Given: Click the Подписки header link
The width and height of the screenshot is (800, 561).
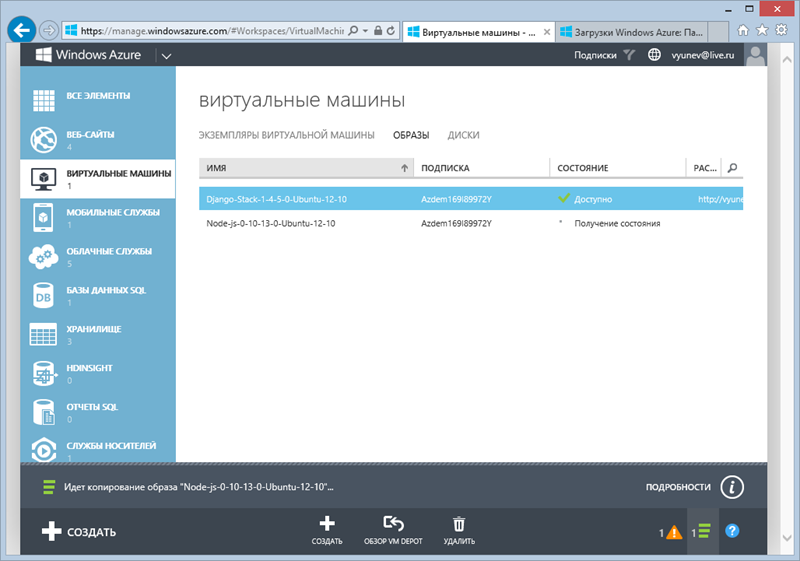Looking at the screenshot, I should pos(595,55).
